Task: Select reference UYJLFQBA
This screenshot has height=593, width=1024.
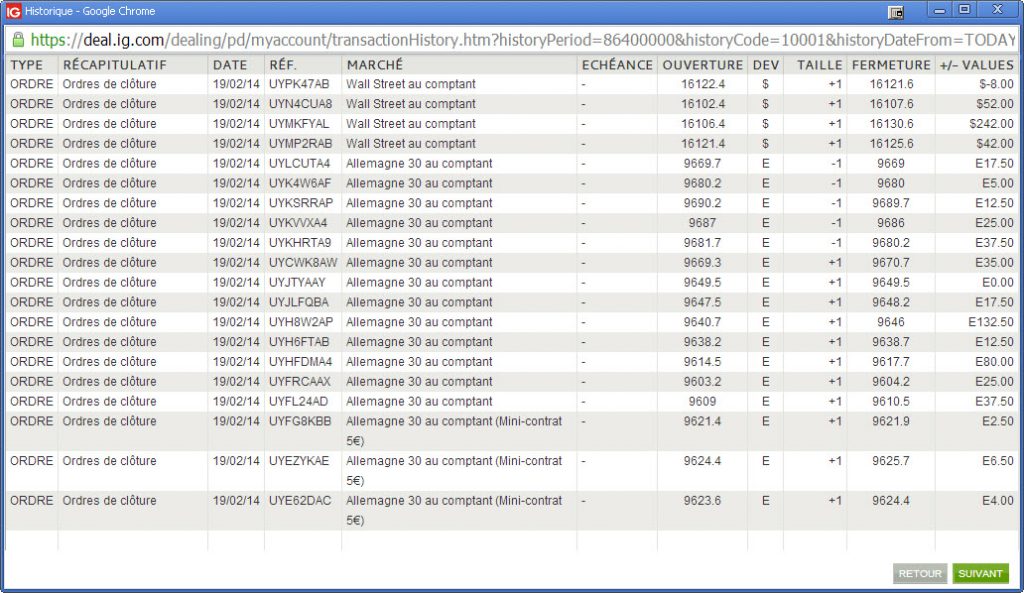Action: tap(298, 302)
